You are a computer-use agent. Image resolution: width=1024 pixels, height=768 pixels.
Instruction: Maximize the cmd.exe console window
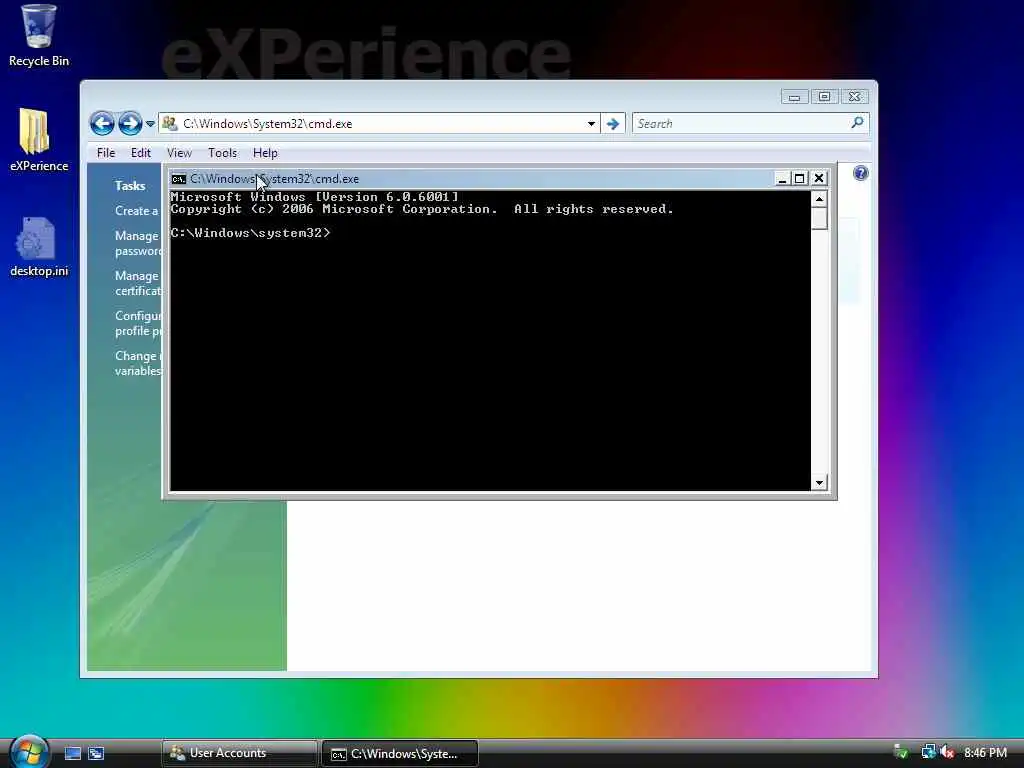[799, 178]
